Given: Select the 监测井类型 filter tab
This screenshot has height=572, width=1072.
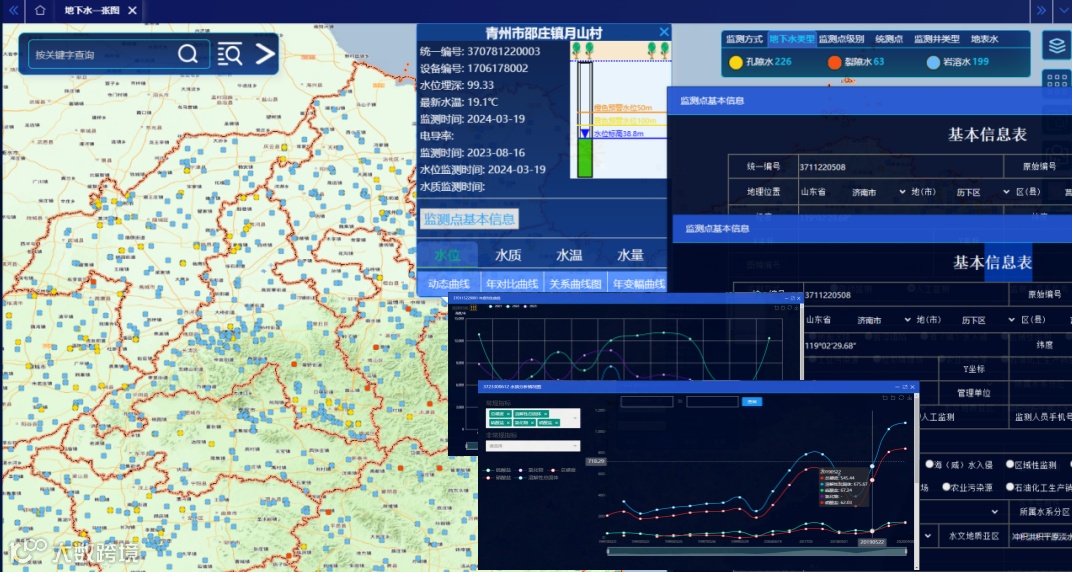Looking at the screenshot, I should [x=937, y=39].
